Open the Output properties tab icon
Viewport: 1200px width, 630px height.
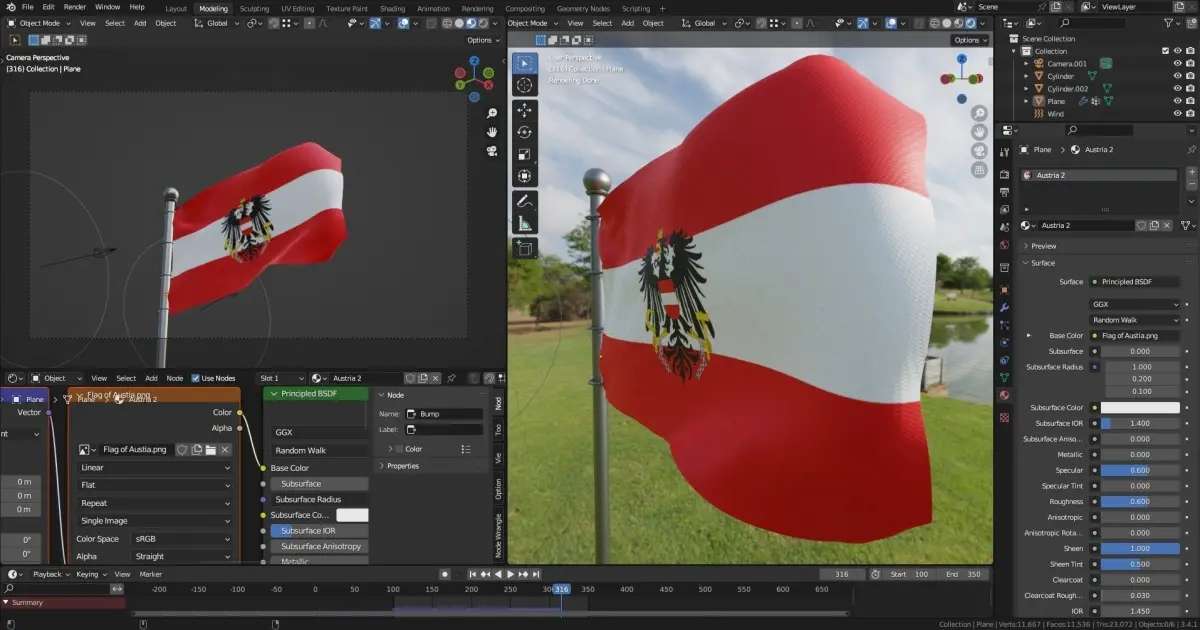pyautogui.click(x=1004, y=192)
